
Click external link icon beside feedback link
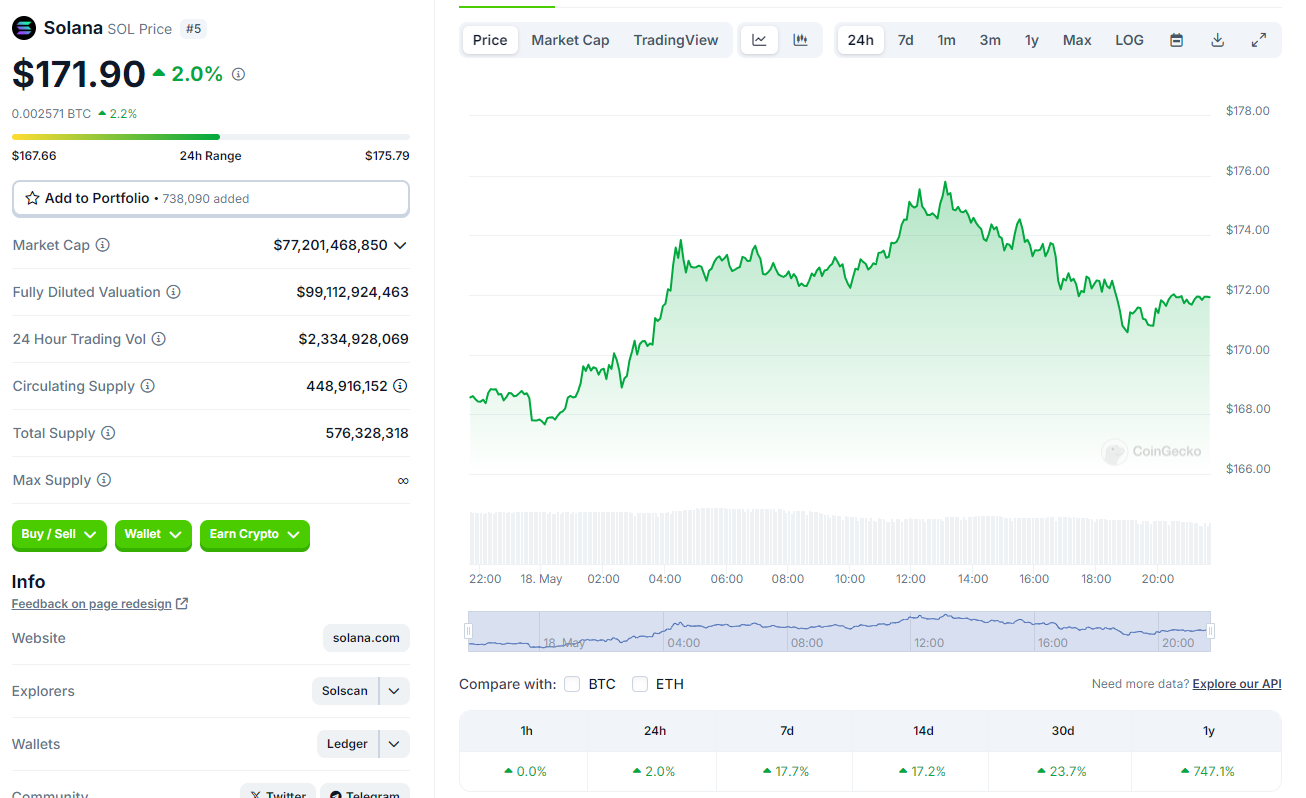click(x=182, y=604)
